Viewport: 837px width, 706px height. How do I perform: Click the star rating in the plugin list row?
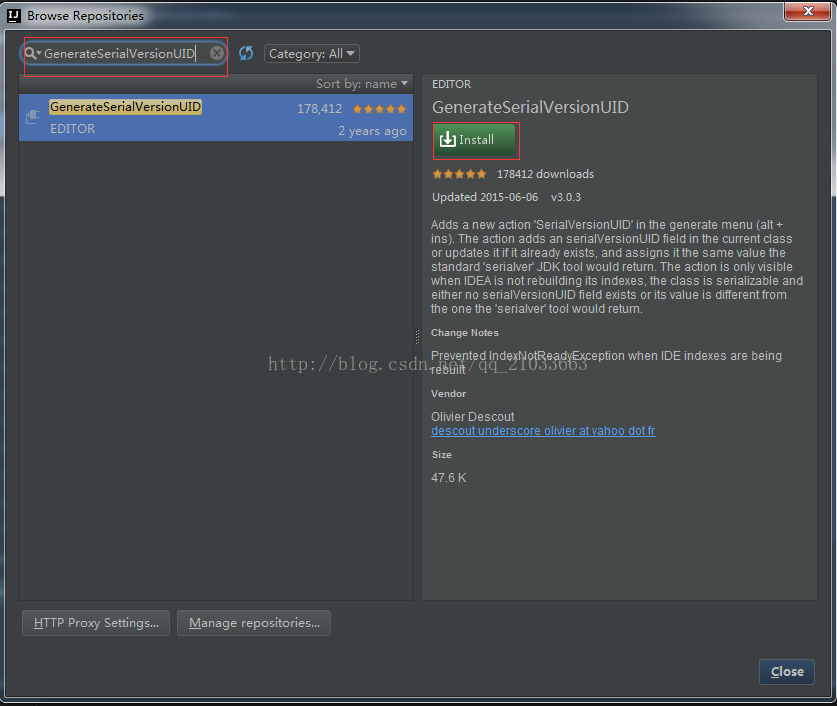pos(380,109)
